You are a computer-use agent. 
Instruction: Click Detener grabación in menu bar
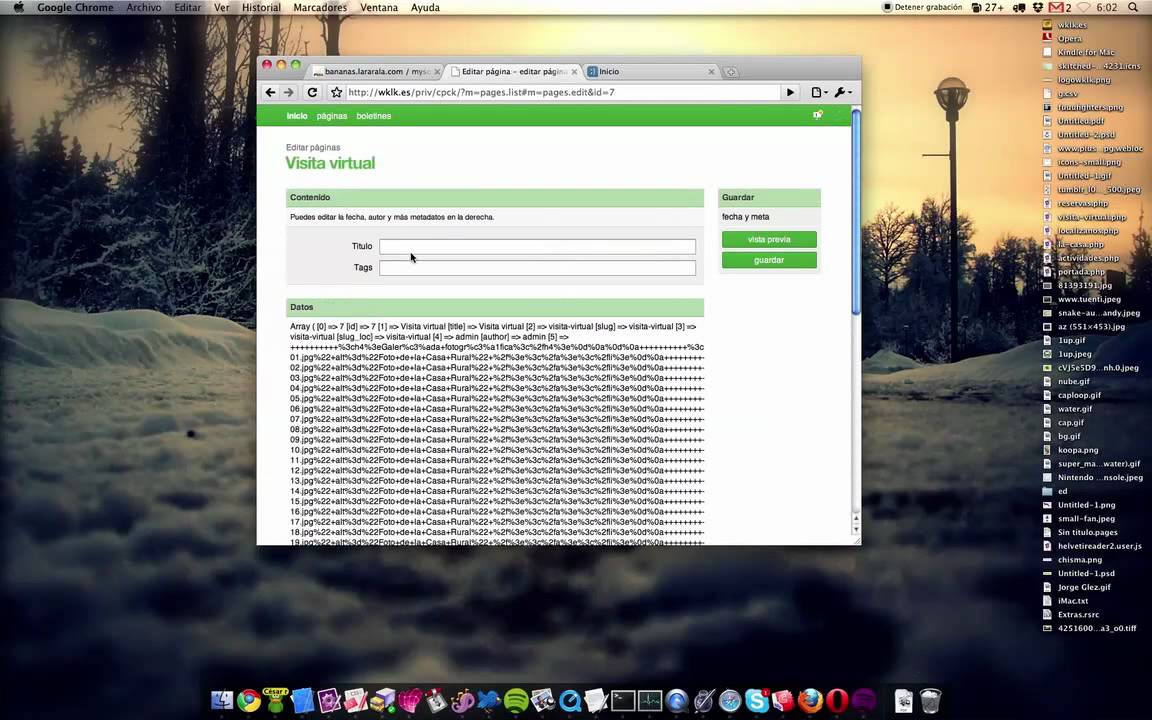pyautogui.click(x=923, y=7)
